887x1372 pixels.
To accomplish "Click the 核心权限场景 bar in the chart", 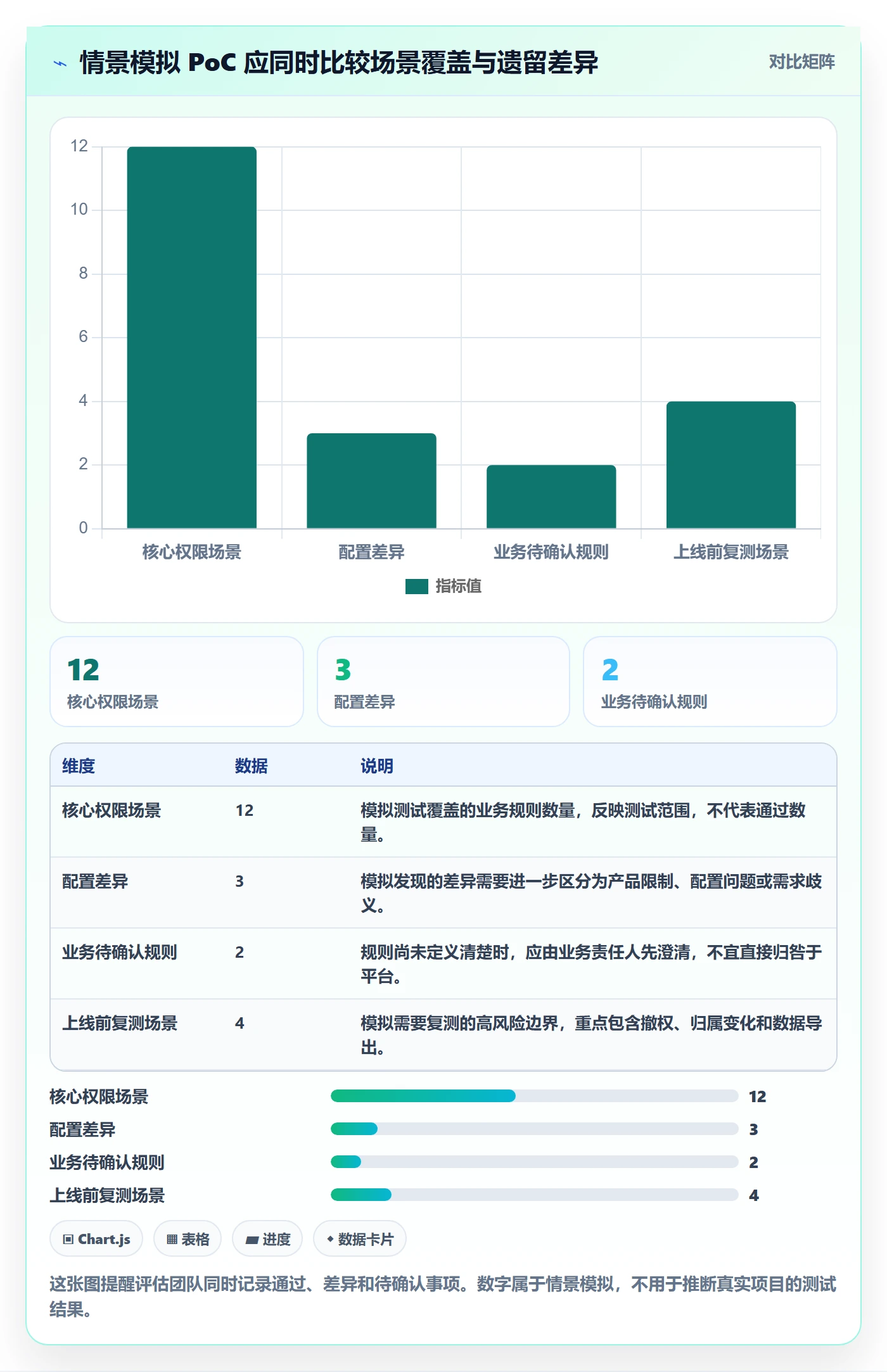I will pos(192,338).
